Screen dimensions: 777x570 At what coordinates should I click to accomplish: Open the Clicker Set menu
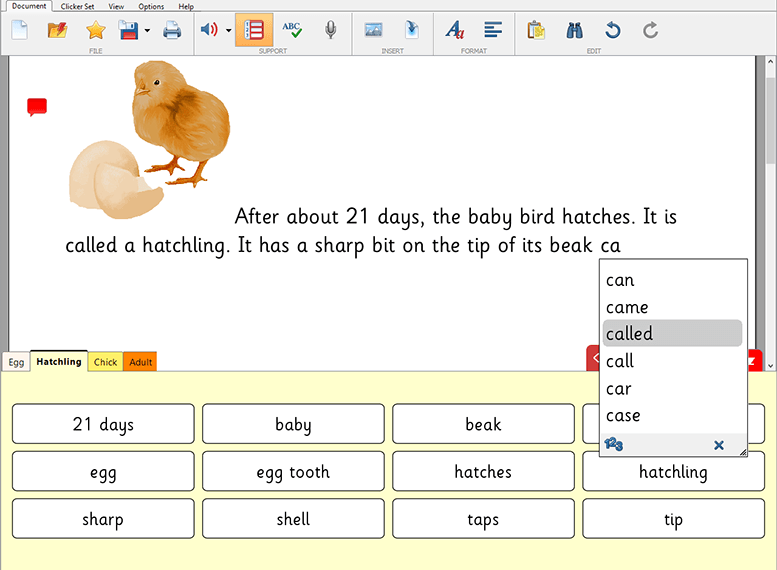[77, 6]
